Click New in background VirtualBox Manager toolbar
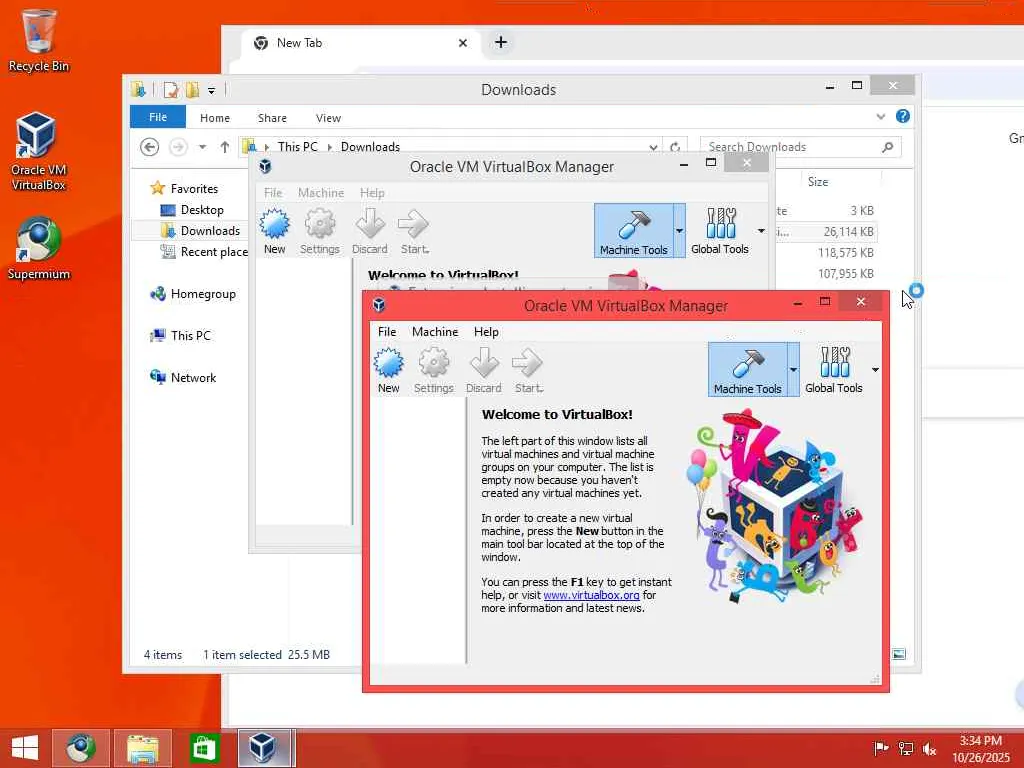Image resolution: width=1024 pixels, height=768 pixels. 275,231
